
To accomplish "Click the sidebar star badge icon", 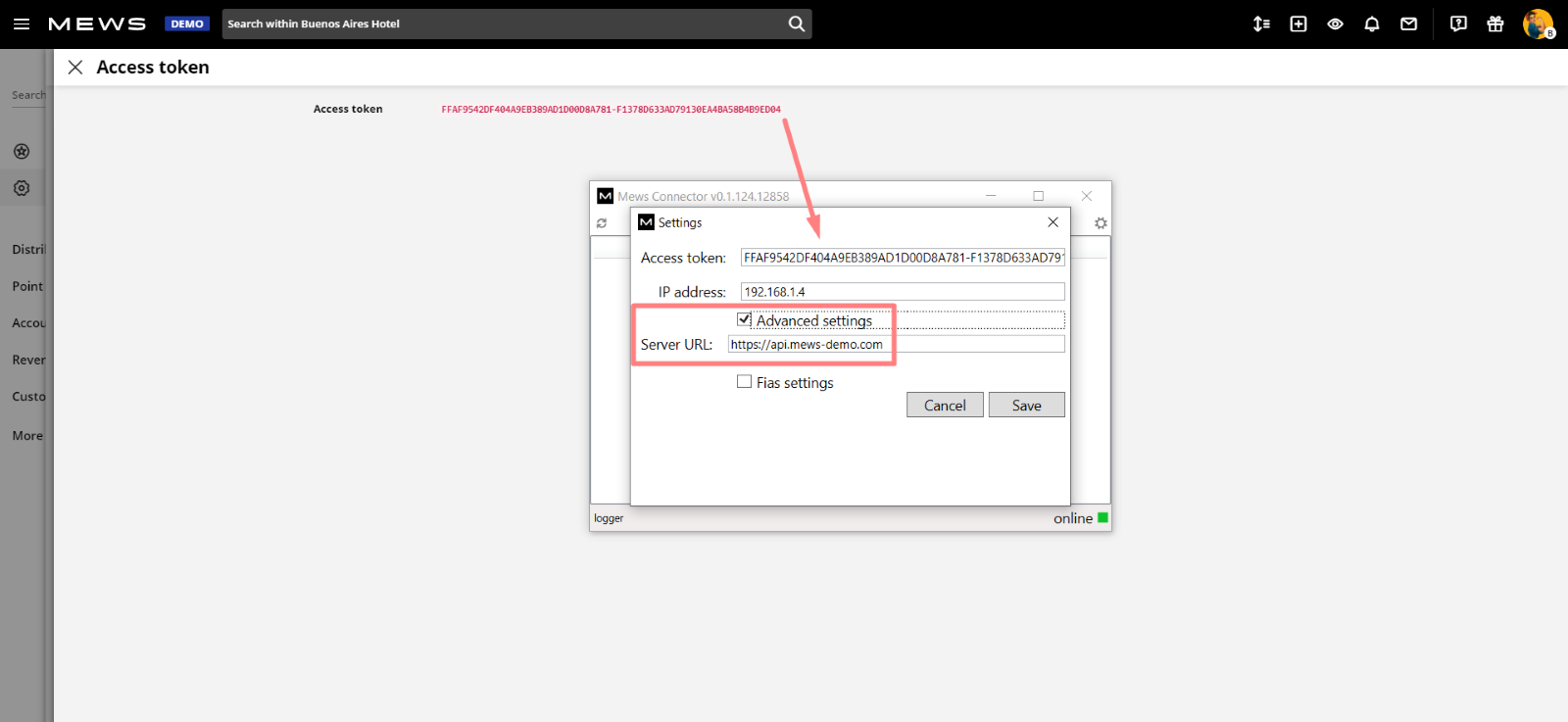I will pos(22,151).
